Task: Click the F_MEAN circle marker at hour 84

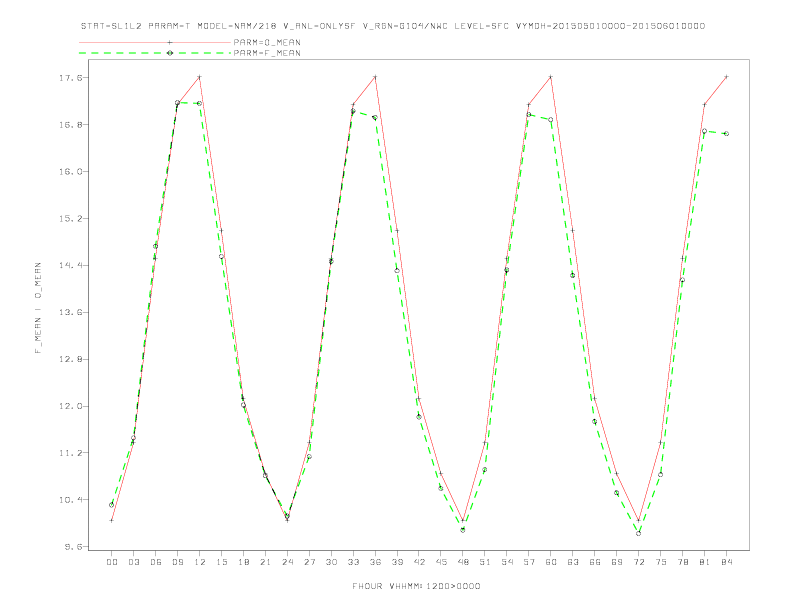Action: (726, 134)
